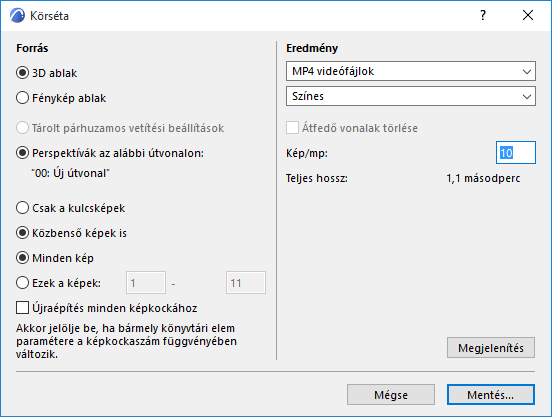Click the end frame field showing 11

pos(246,283)
